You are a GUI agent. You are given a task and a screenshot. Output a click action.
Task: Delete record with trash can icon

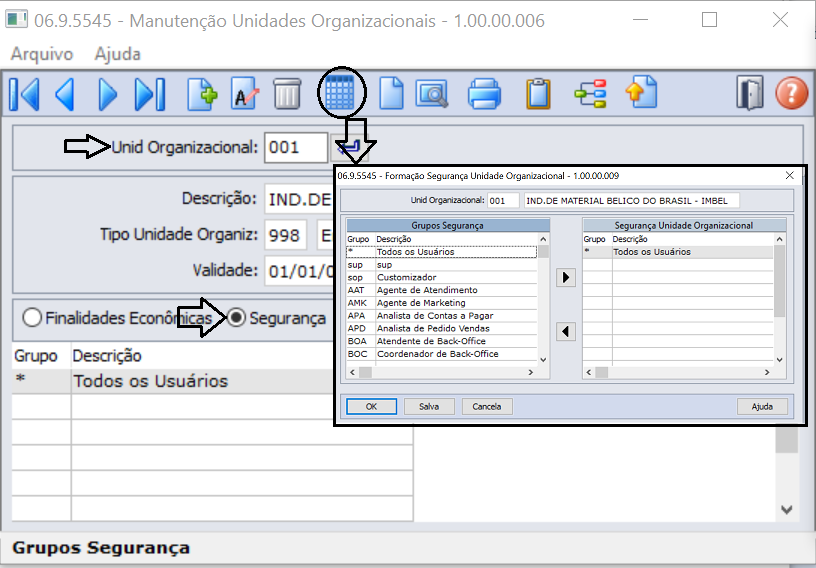[287, 94]
